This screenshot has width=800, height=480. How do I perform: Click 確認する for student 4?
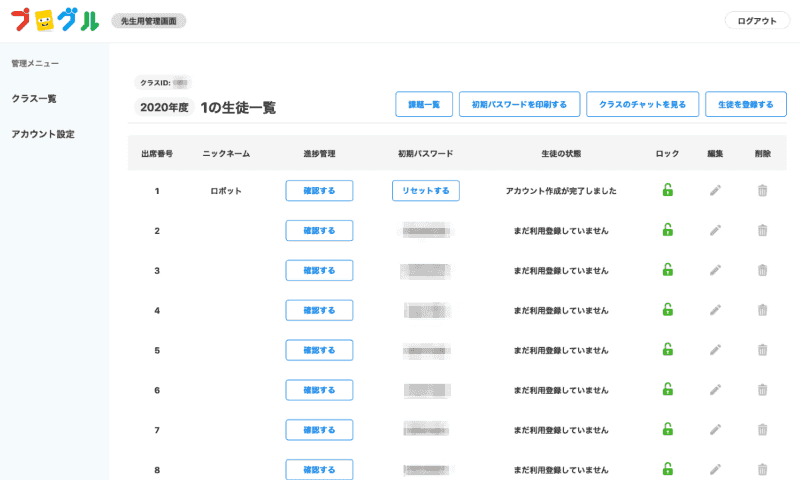(x=319, y=310)
